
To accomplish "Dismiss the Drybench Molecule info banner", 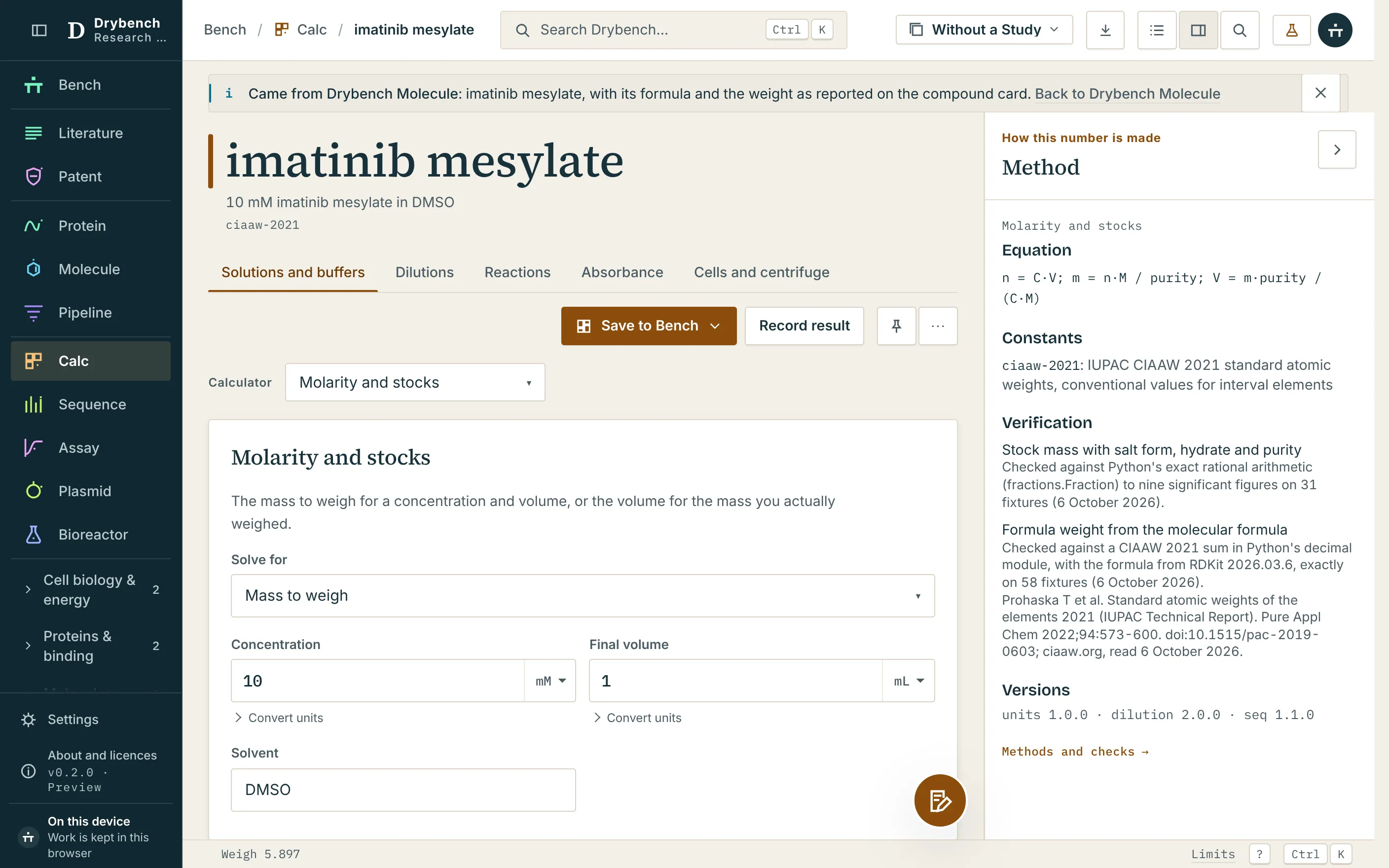I will coord(1320,93).
